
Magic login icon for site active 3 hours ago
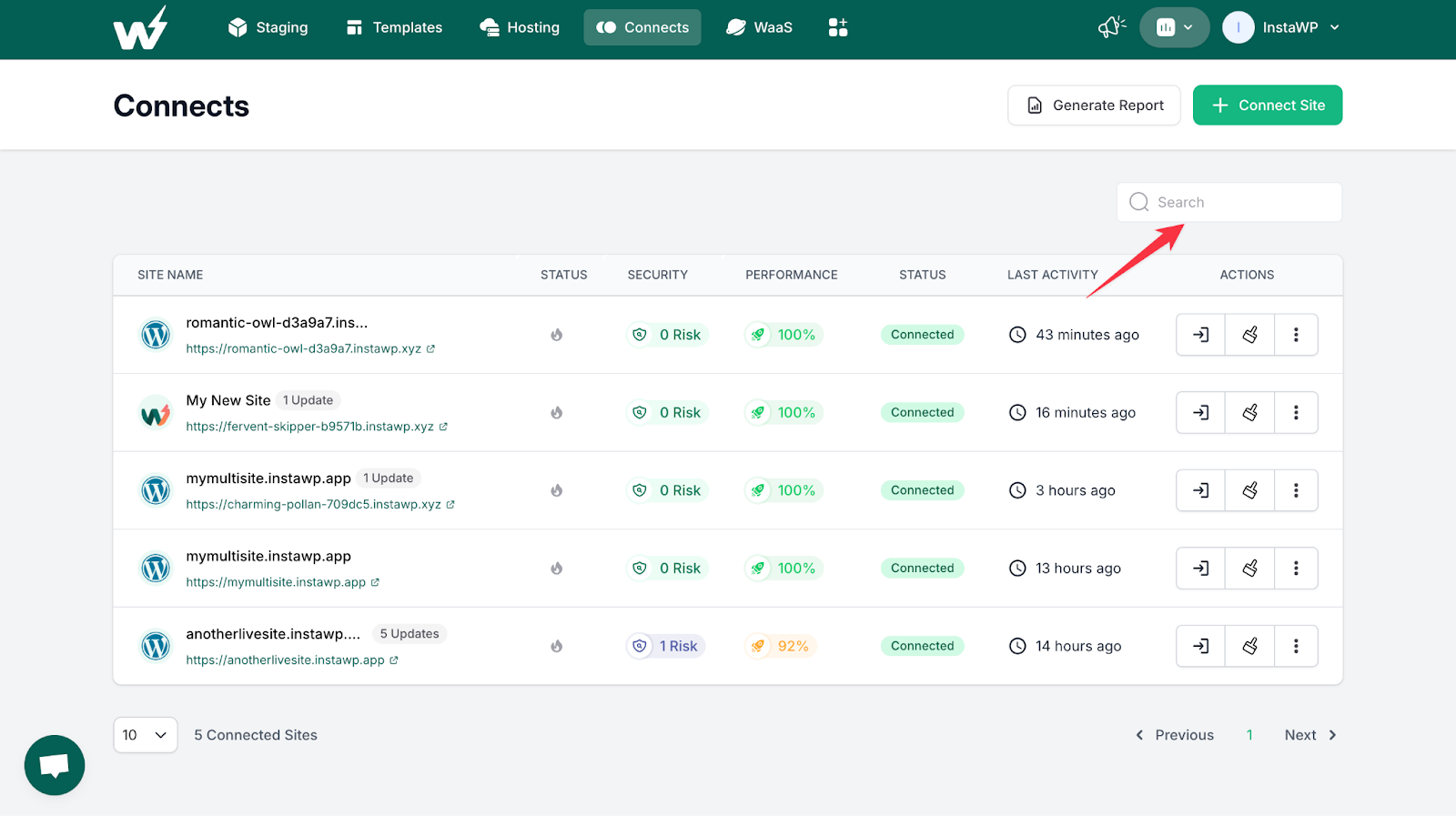coord(1201,490)
